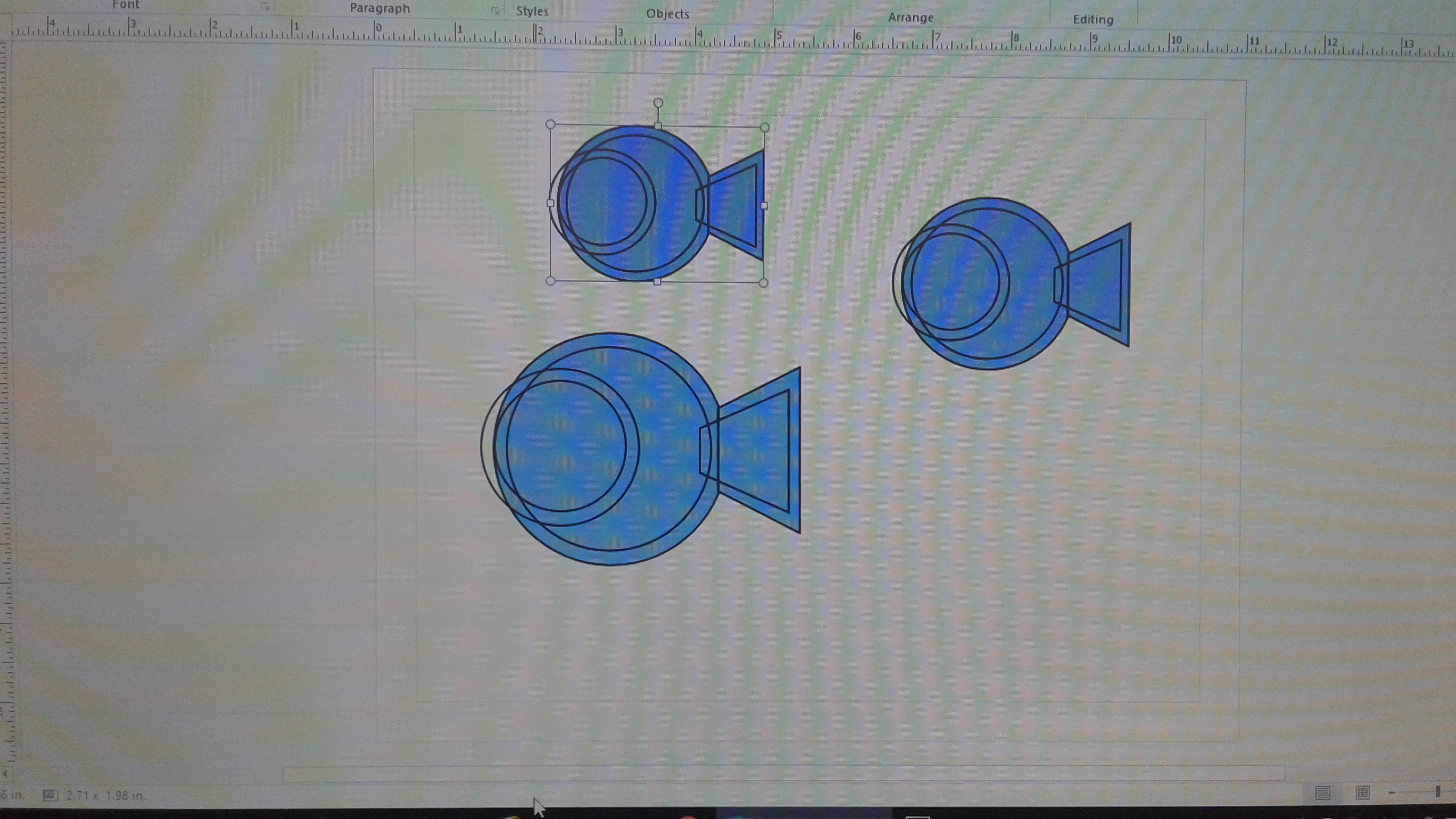Click the top-left corner resize handle
Viewport: 1456px width, 819px height.
coord(550,124)
